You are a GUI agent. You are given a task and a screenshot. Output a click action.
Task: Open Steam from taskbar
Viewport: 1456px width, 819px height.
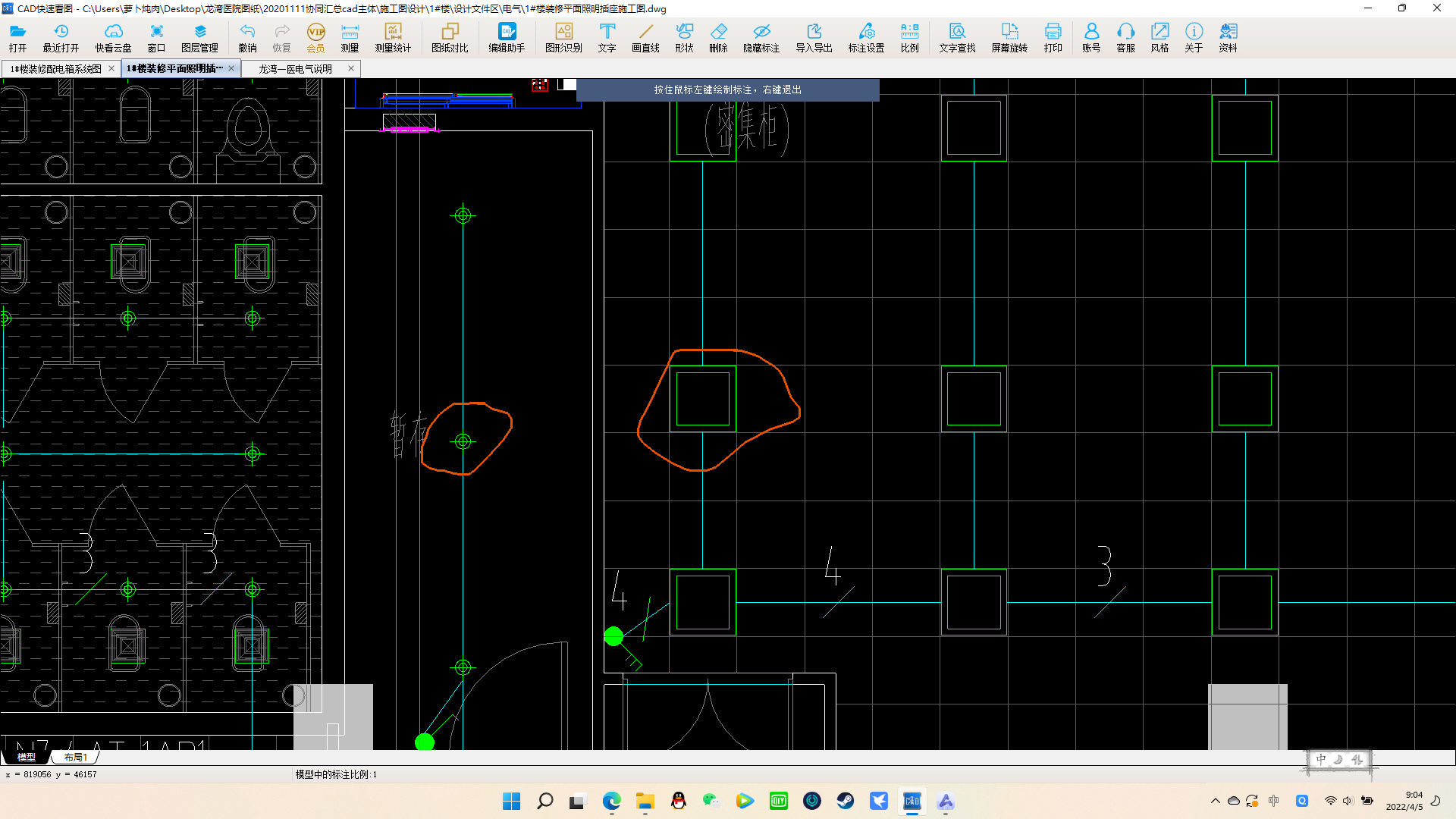tap(845, 801)
